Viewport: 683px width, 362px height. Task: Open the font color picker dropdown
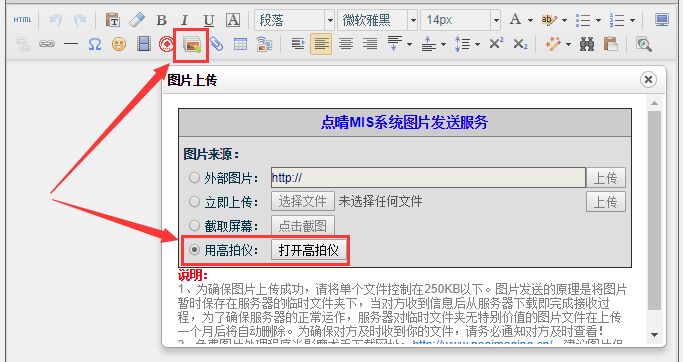(x=530, y=20)
